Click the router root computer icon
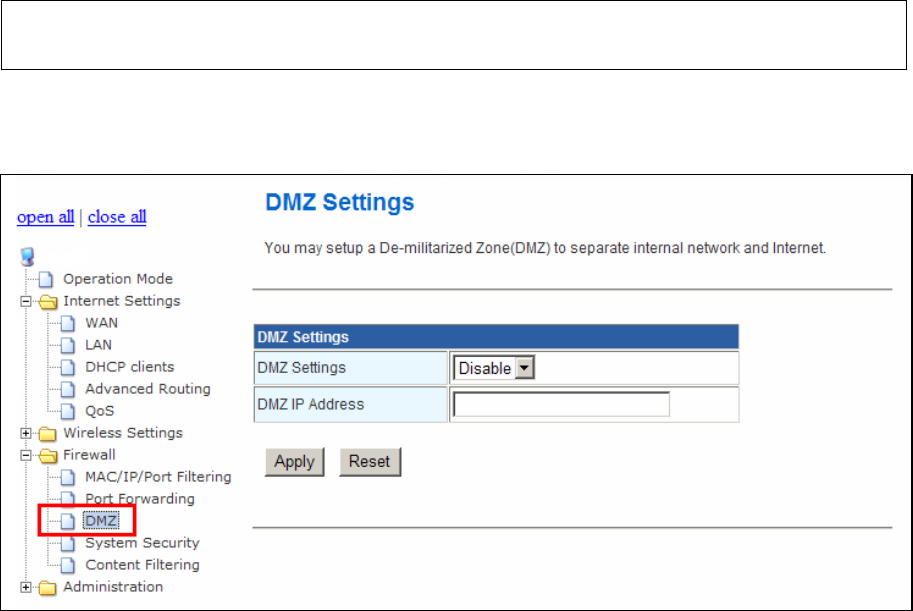Viewport: 913px width, 611px height. click(27, 257)
